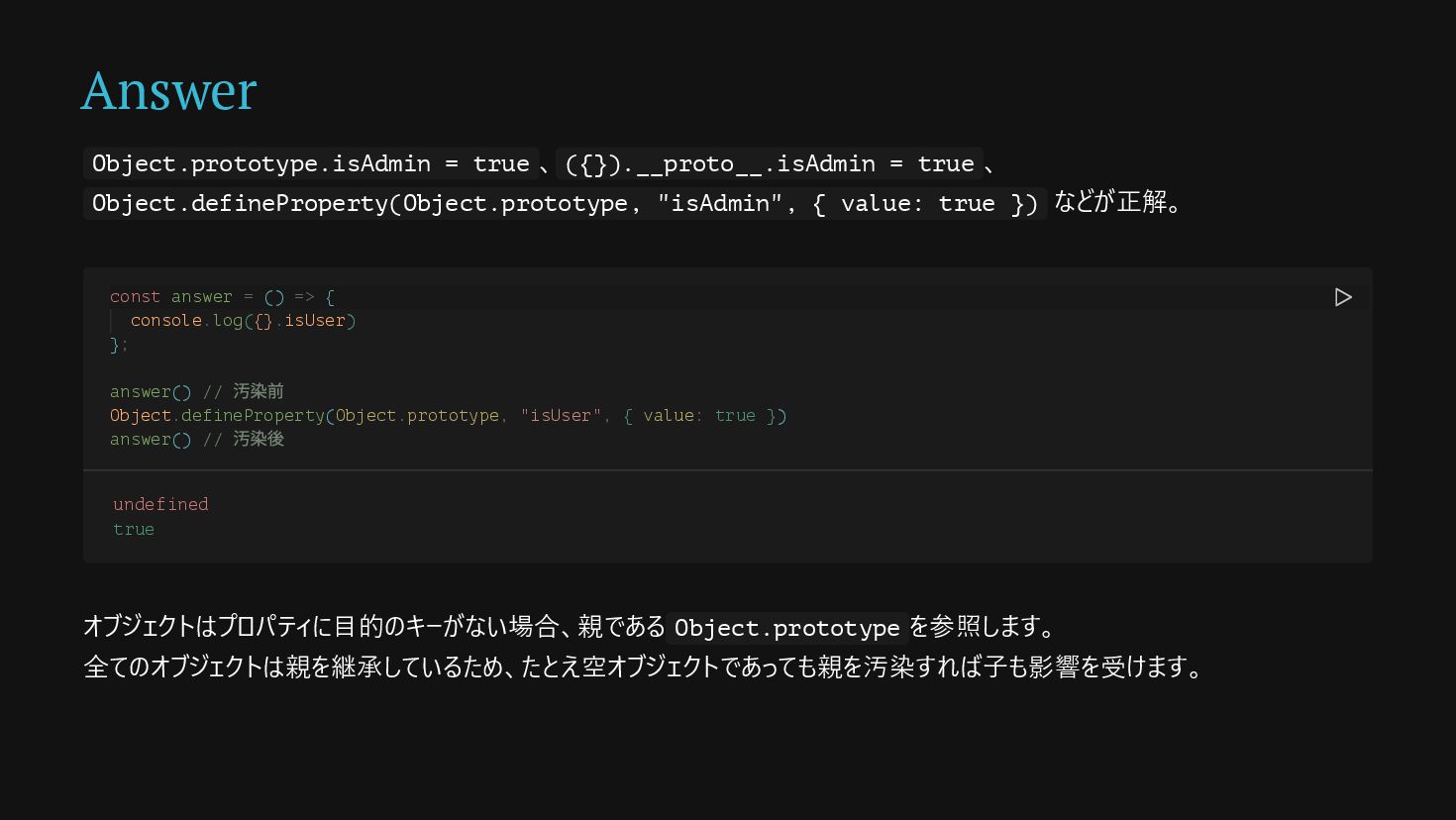Viewport: 1456px width, 820px height.
Task: Click the Object.defineProperty "isUser" code line
Action: point(448,416)
